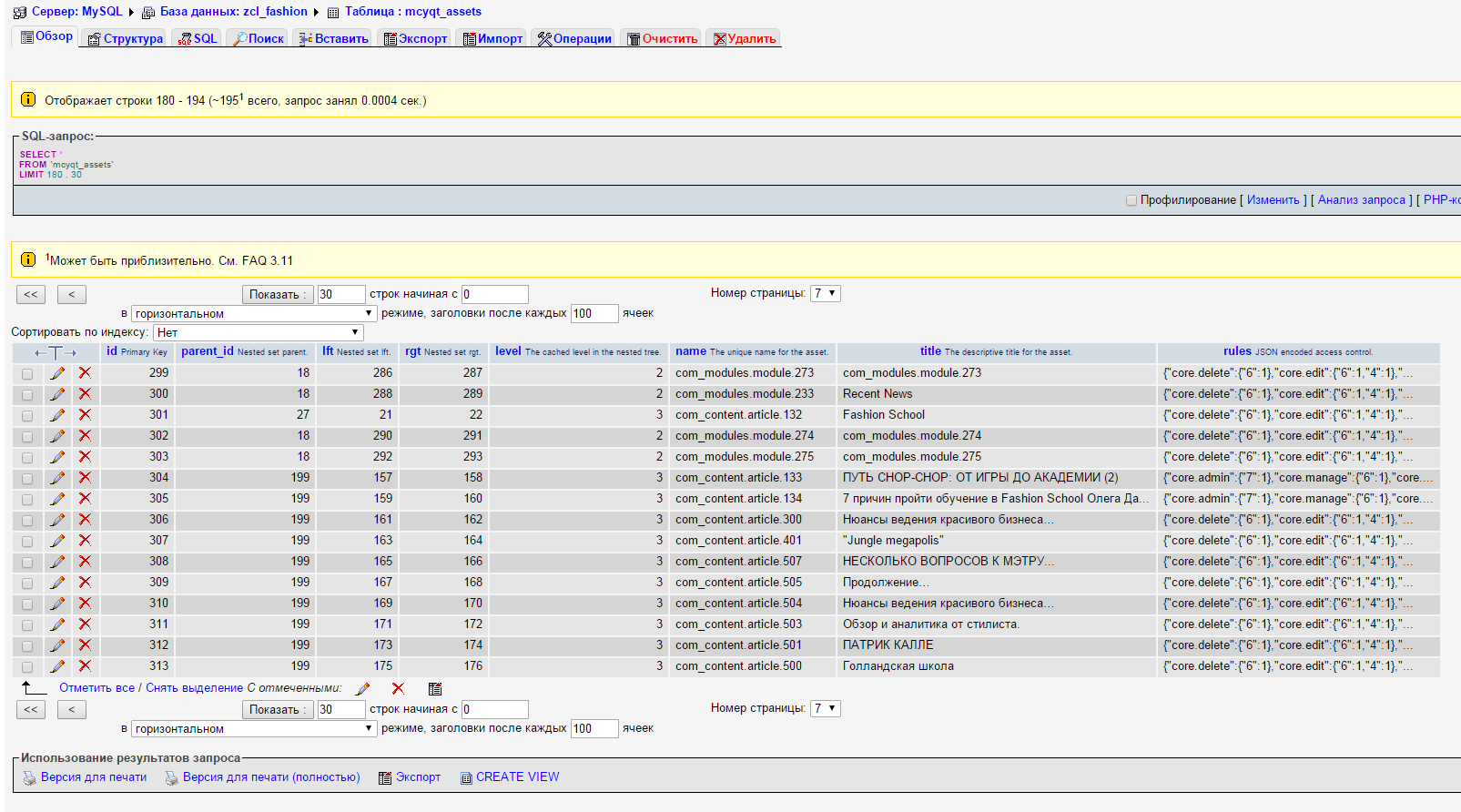Viewport: 1461px width, 812px height.
Task: Delete row id 305 red X icon
Action: [85, 498]
